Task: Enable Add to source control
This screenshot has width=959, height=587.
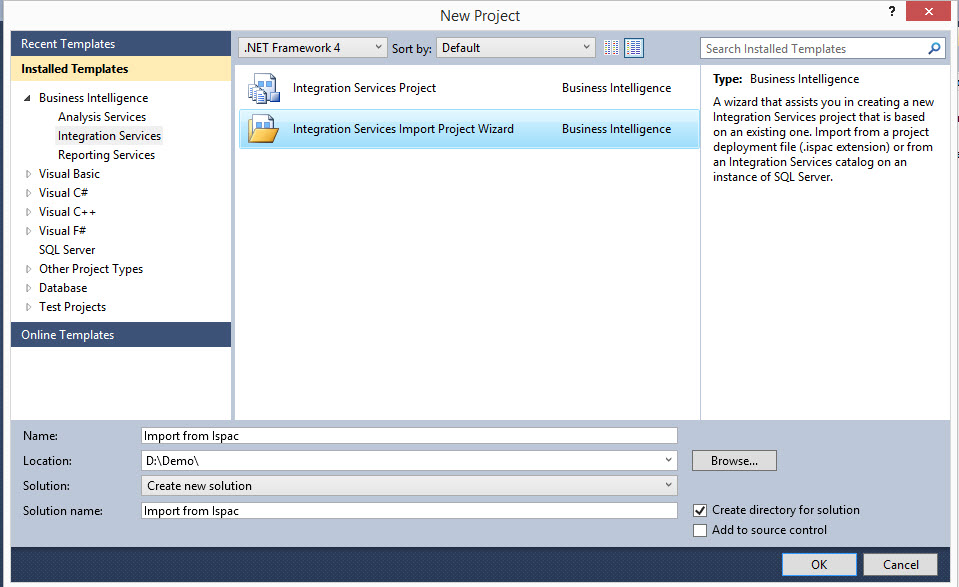Action: (699, 530)
